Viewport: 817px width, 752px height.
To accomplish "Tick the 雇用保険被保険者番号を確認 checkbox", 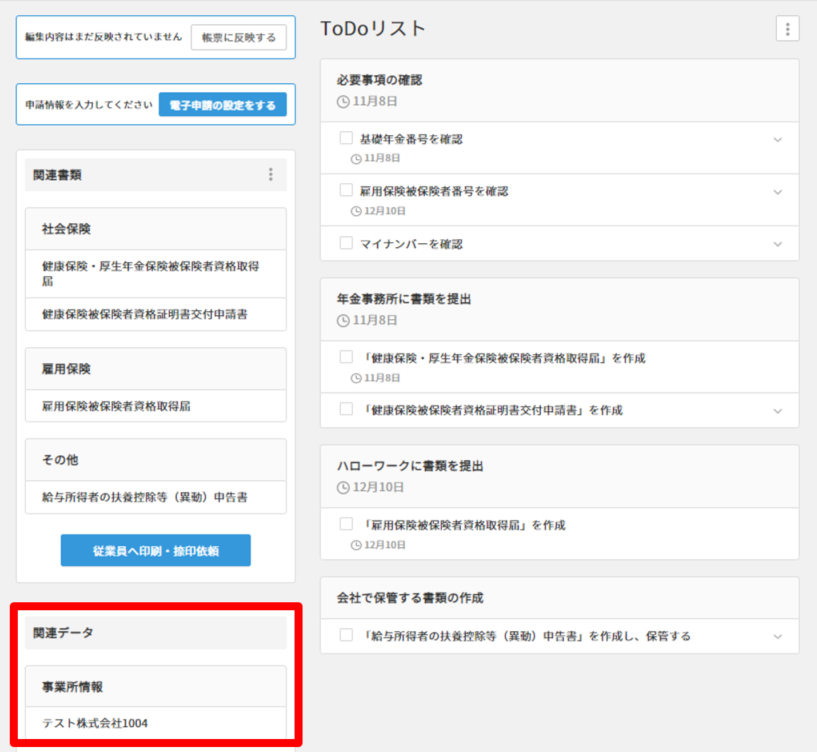I will click(346, 191).
